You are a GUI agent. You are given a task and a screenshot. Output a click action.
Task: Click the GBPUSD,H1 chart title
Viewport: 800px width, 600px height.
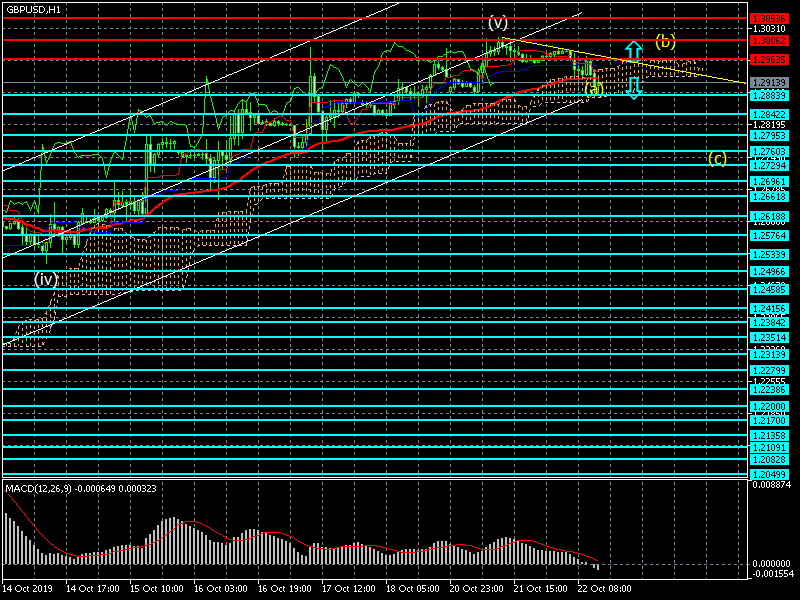coord(34,10)
